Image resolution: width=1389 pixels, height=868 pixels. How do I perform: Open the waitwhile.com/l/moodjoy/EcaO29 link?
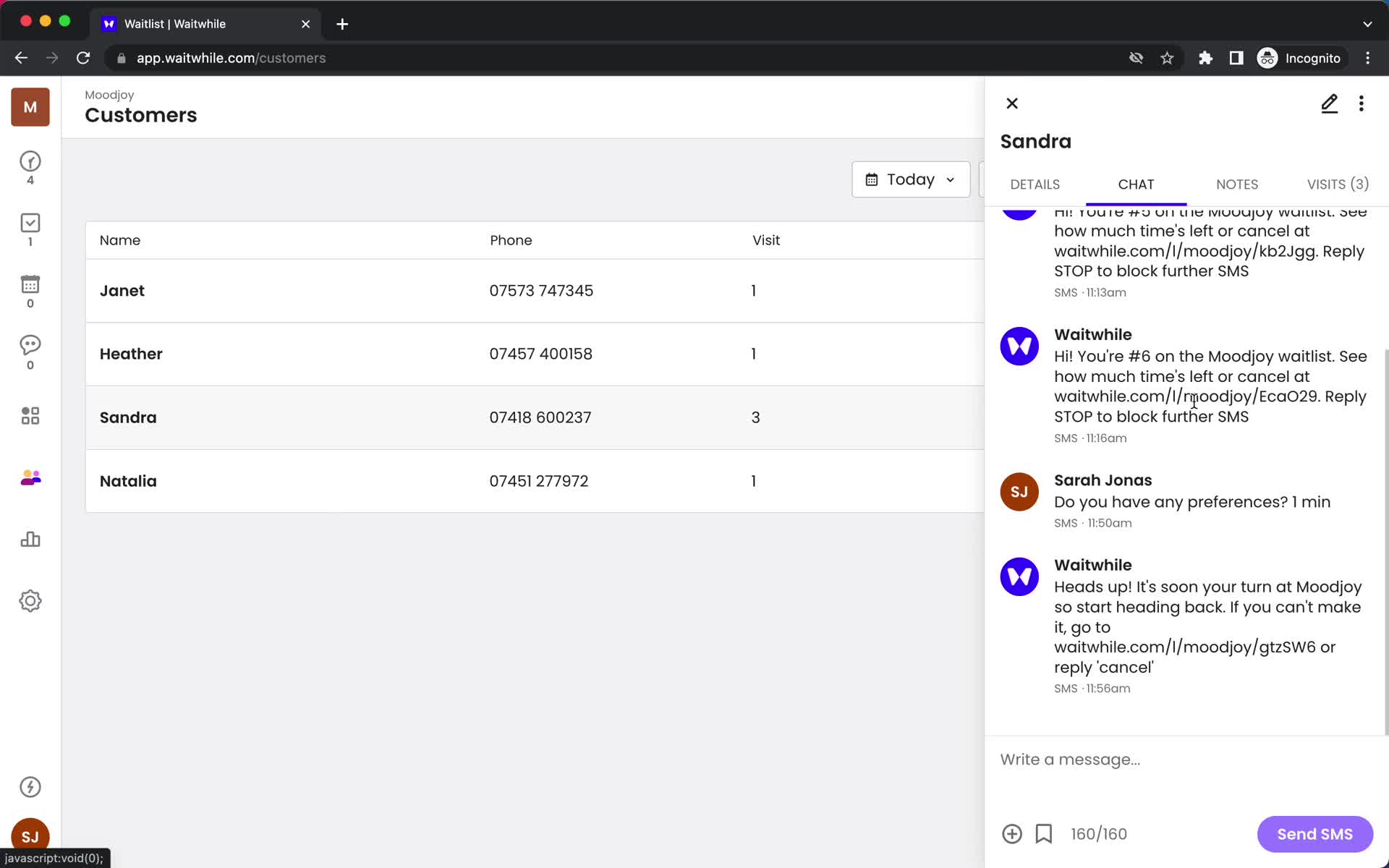coord(1186,396)
